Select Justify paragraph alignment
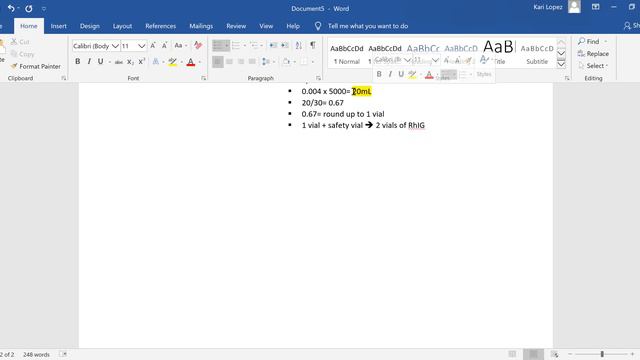Viewport: 640px width, 360px height. (252, 62)
